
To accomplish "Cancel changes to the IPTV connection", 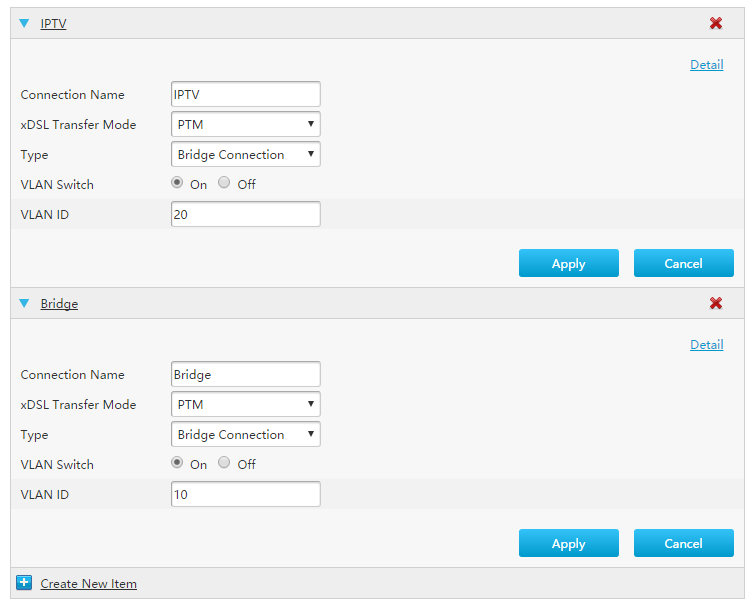I will click(683, 263).
